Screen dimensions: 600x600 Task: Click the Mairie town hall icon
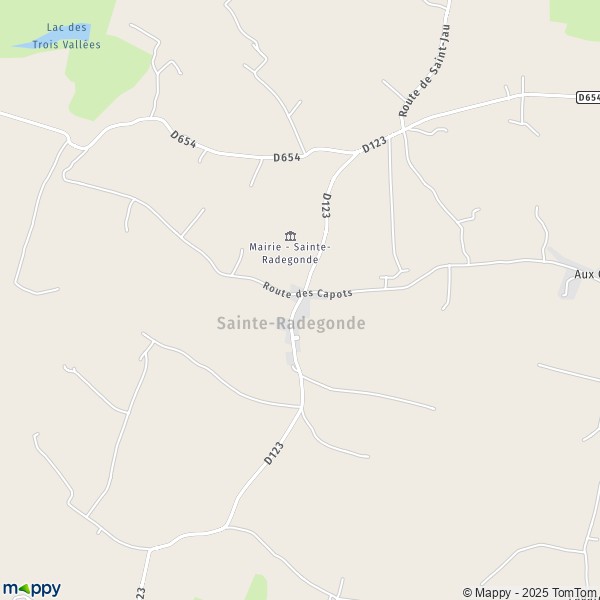[x=290, y=236]
